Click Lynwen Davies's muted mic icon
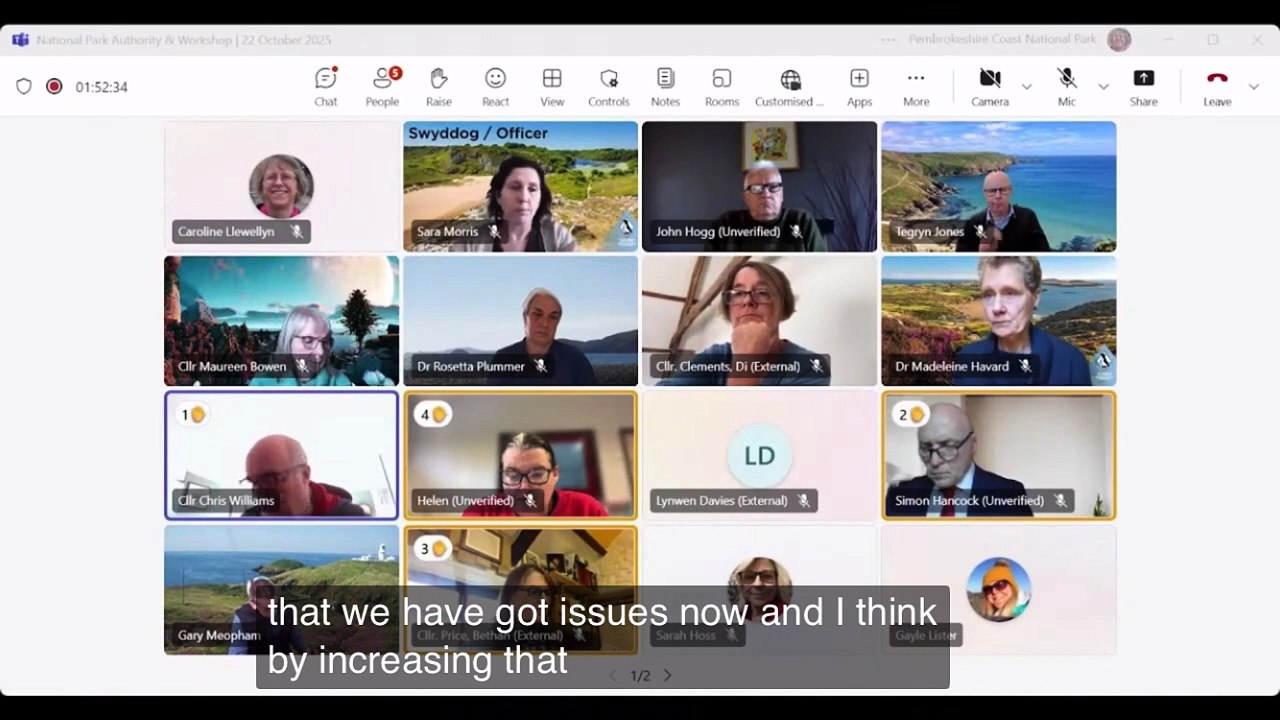The image size is (1280, 720). (803, 501)
